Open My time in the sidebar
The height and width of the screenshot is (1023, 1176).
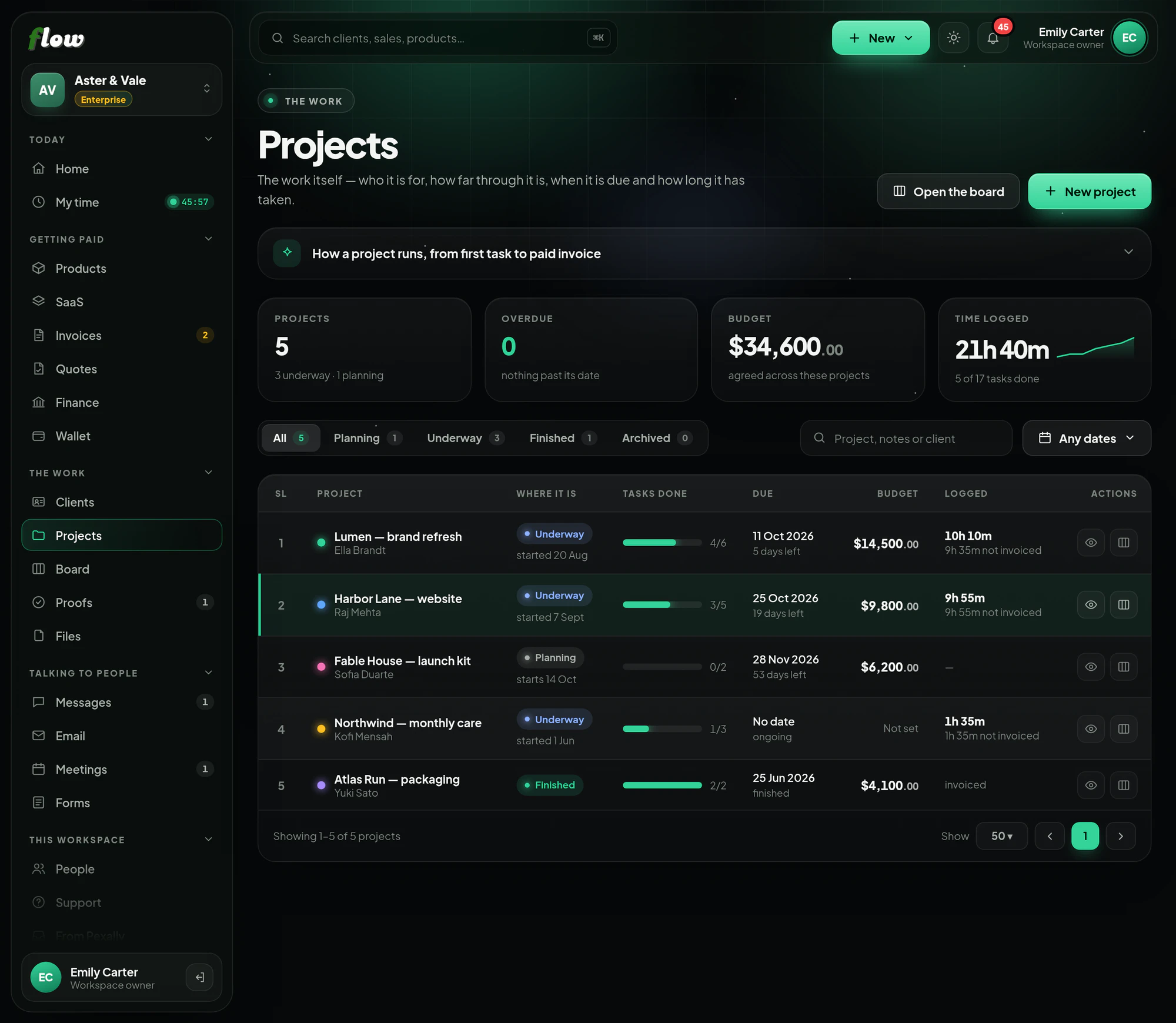[x=122, y=202]
